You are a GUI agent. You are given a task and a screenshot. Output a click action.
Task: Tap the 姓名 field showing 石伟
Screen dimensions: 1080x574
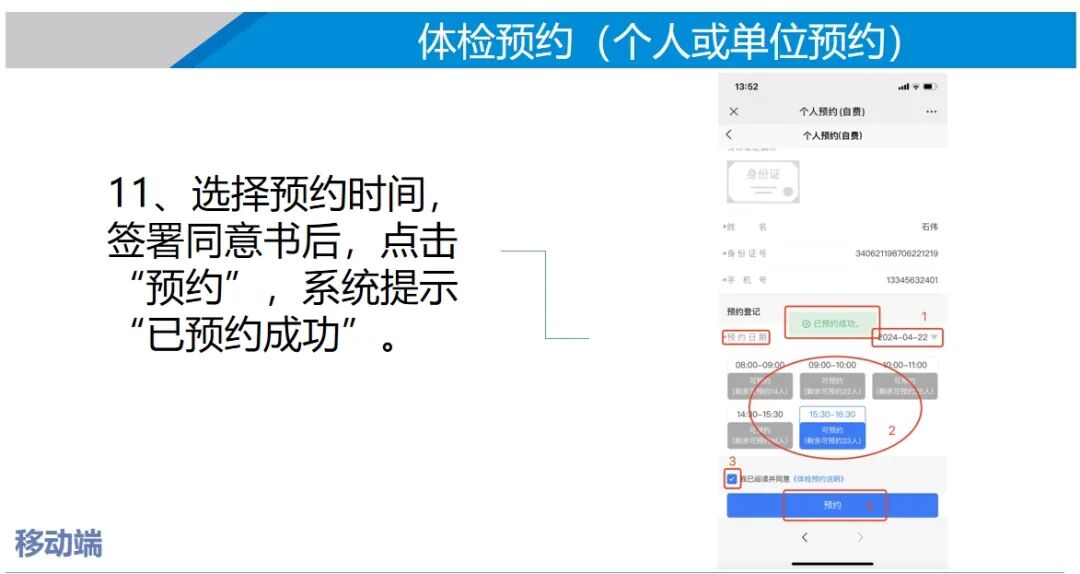832,227
